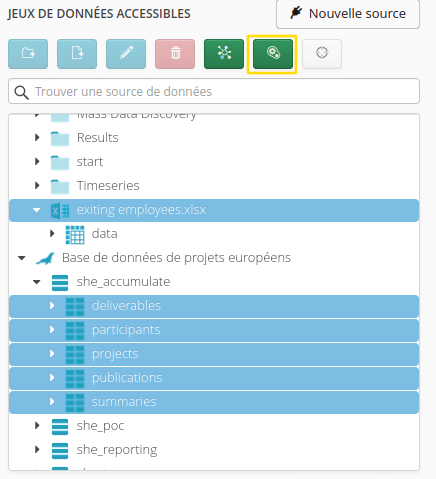Select the data sheet item

pyautogui.click(x=104, y=234)
